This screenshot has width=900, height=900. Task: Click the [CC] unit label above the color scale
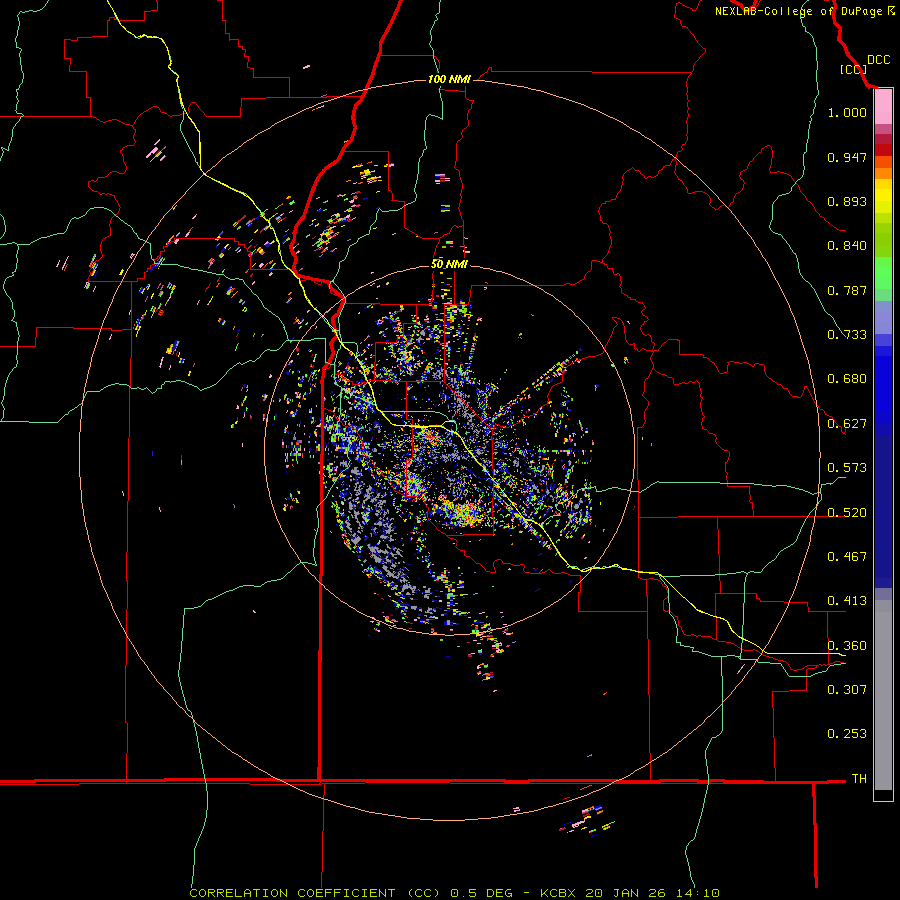(x=852, y=69)
